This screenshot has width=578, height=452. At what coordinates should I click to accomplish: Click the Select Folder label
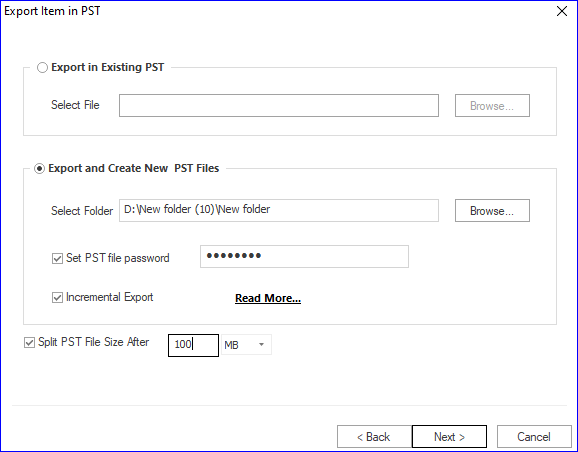(x=82, y=211)
